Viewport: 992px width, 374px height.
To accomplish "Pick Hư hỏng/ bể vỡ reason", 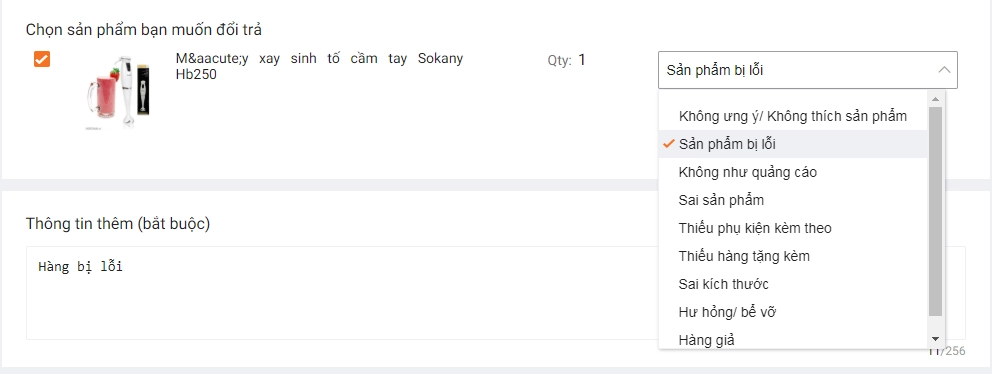I will point(793,311).
